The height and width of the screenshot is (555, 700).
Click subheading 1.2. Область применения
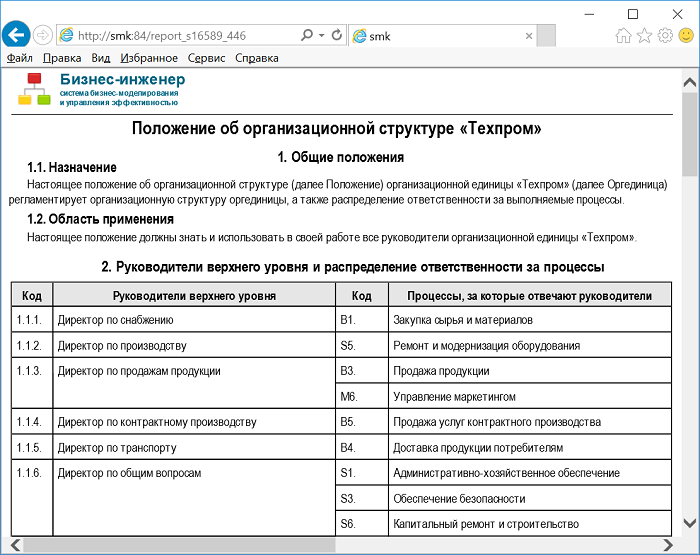coord(100,219)
